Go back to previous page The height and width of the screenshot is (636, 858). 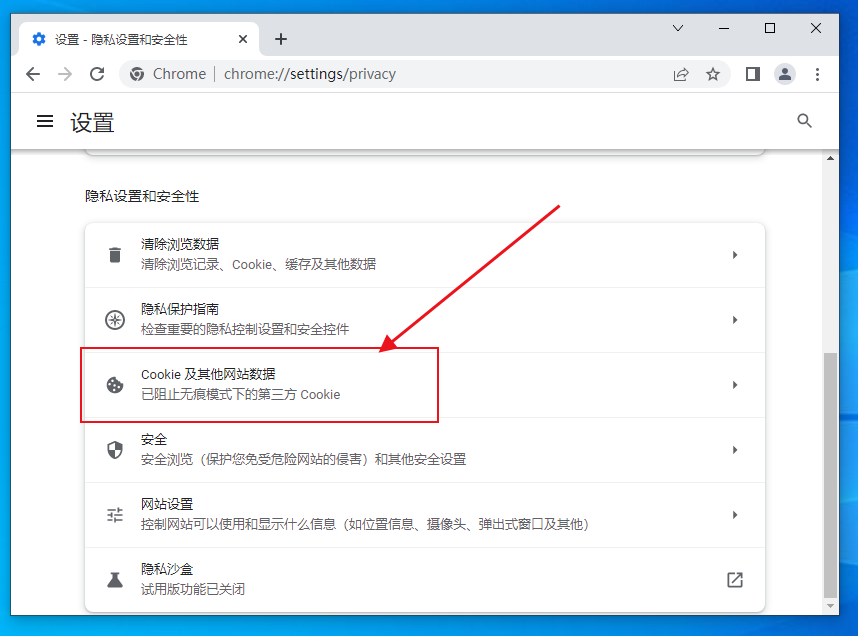coord(33,74)
